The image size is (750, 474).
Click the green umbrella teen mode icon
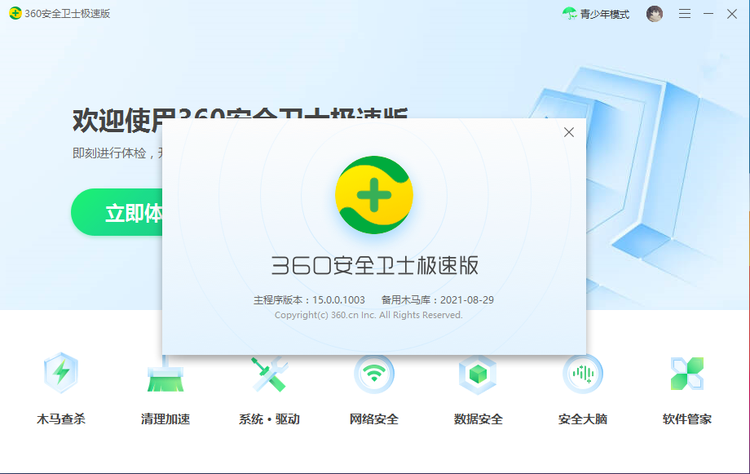click(569, 13)
